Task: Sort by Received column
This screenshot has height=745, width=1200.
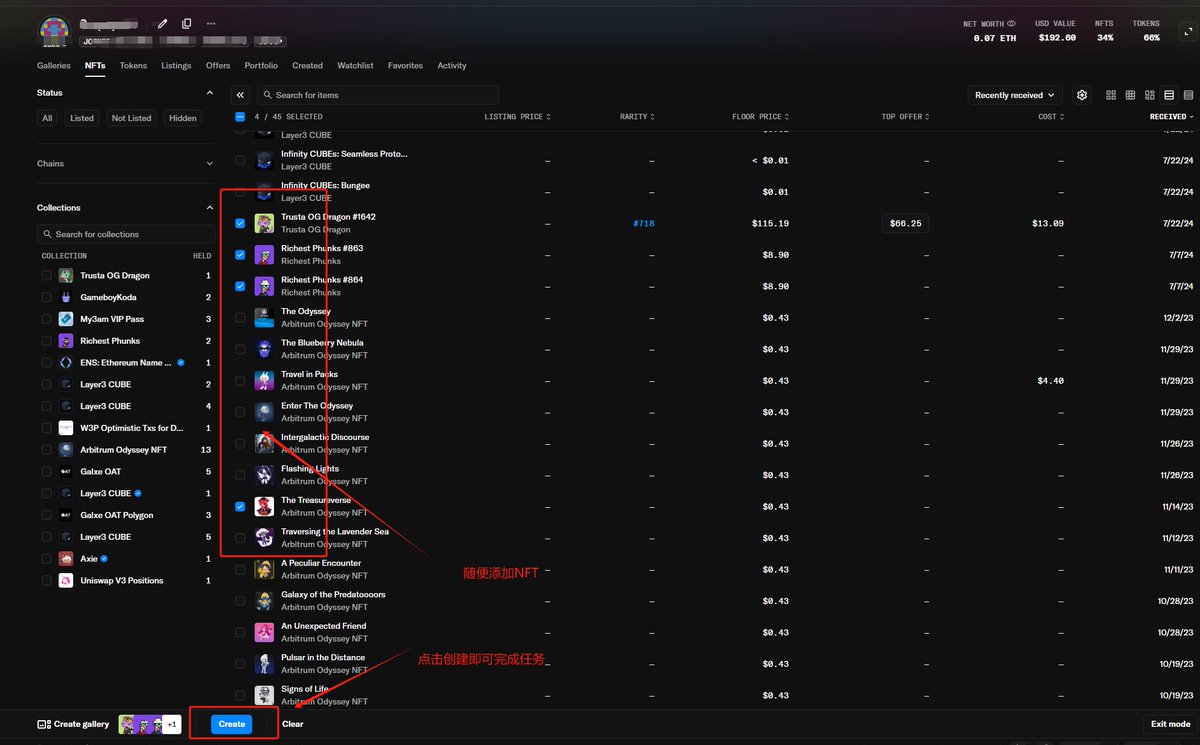Action: point(1171,117)
